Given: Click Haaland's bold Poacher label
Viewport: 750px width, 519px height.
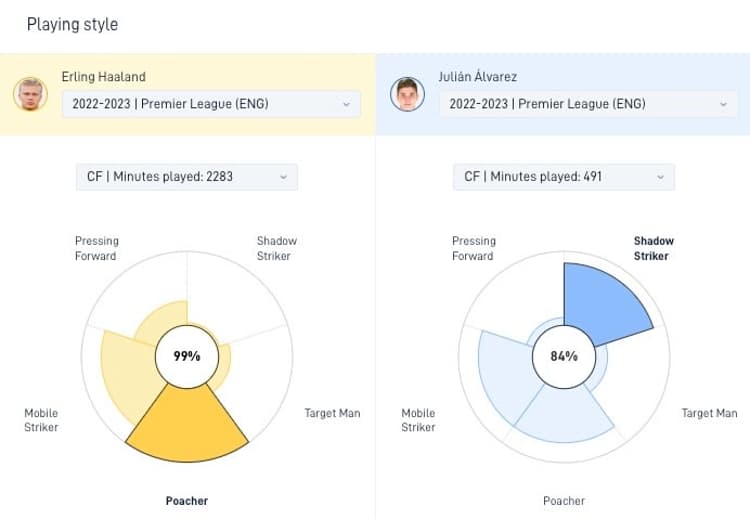Looking at the screenshot, I should (x=187, y=500).
